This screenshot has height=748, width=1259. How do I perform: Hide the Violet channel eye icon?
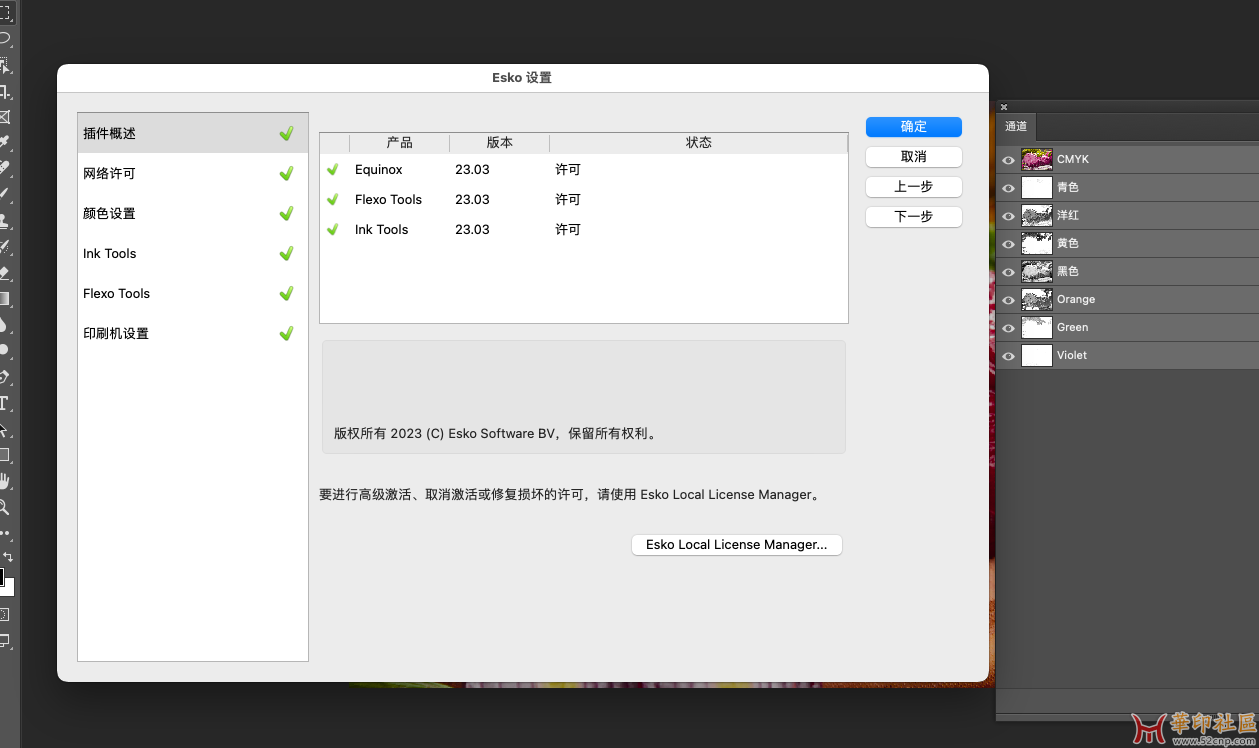pyautogui.click(x=1008, y=356)
